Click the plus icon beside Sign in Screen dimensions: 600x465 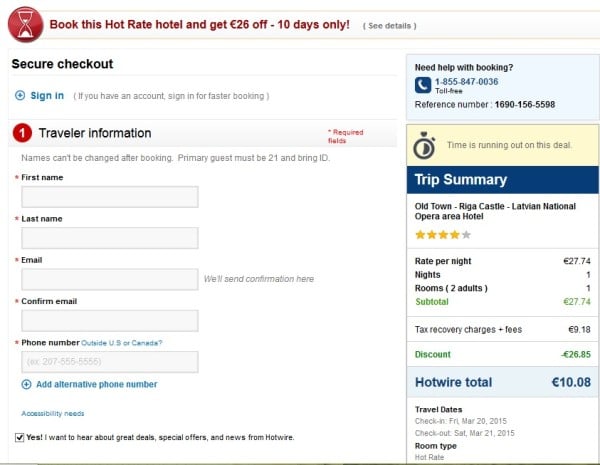pyautogui.click(x=20, y=95)
